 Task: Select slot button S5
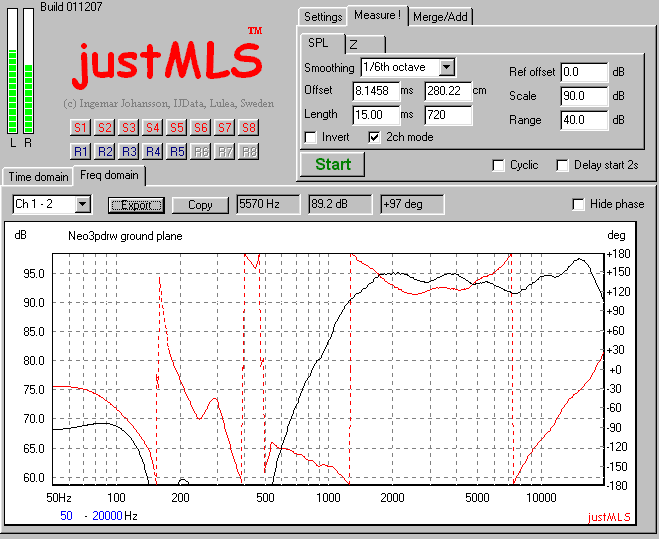(177, 127)
